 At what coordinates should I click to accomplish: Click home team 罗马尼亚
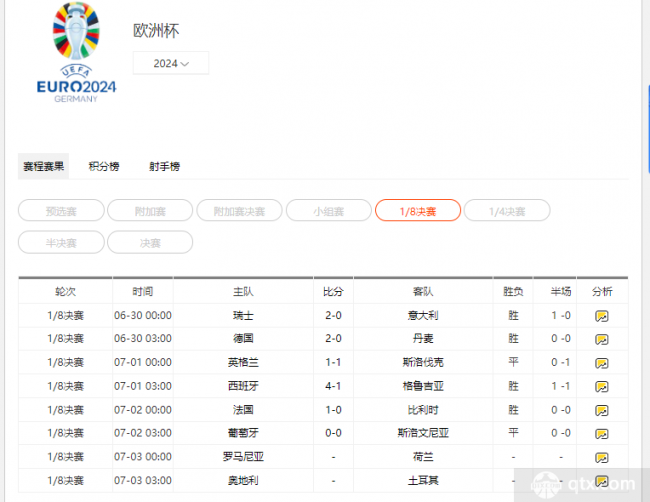coord(243,457)
